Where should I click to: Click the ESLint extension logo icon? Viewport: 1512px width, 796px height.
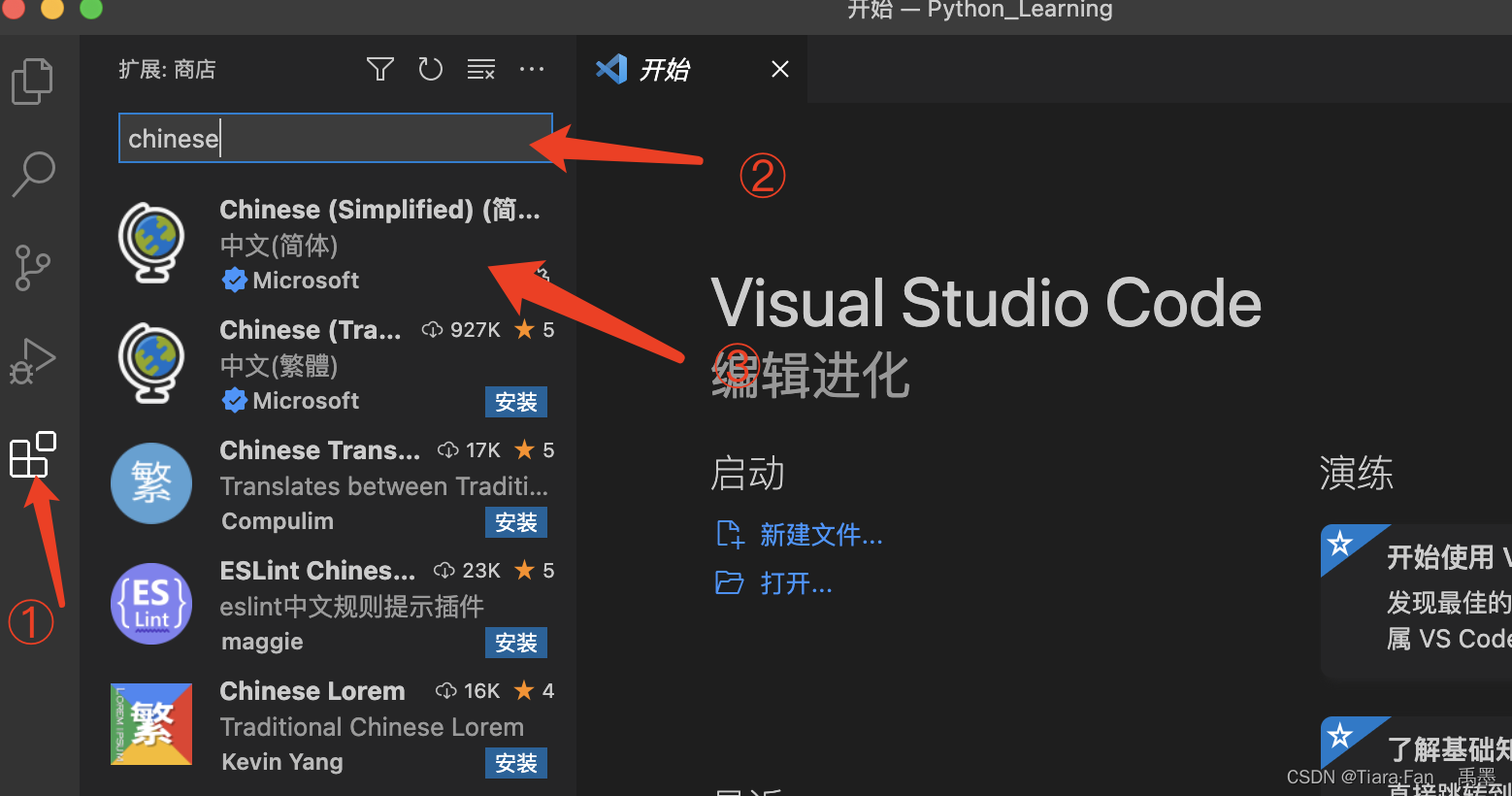coord(151,604)
